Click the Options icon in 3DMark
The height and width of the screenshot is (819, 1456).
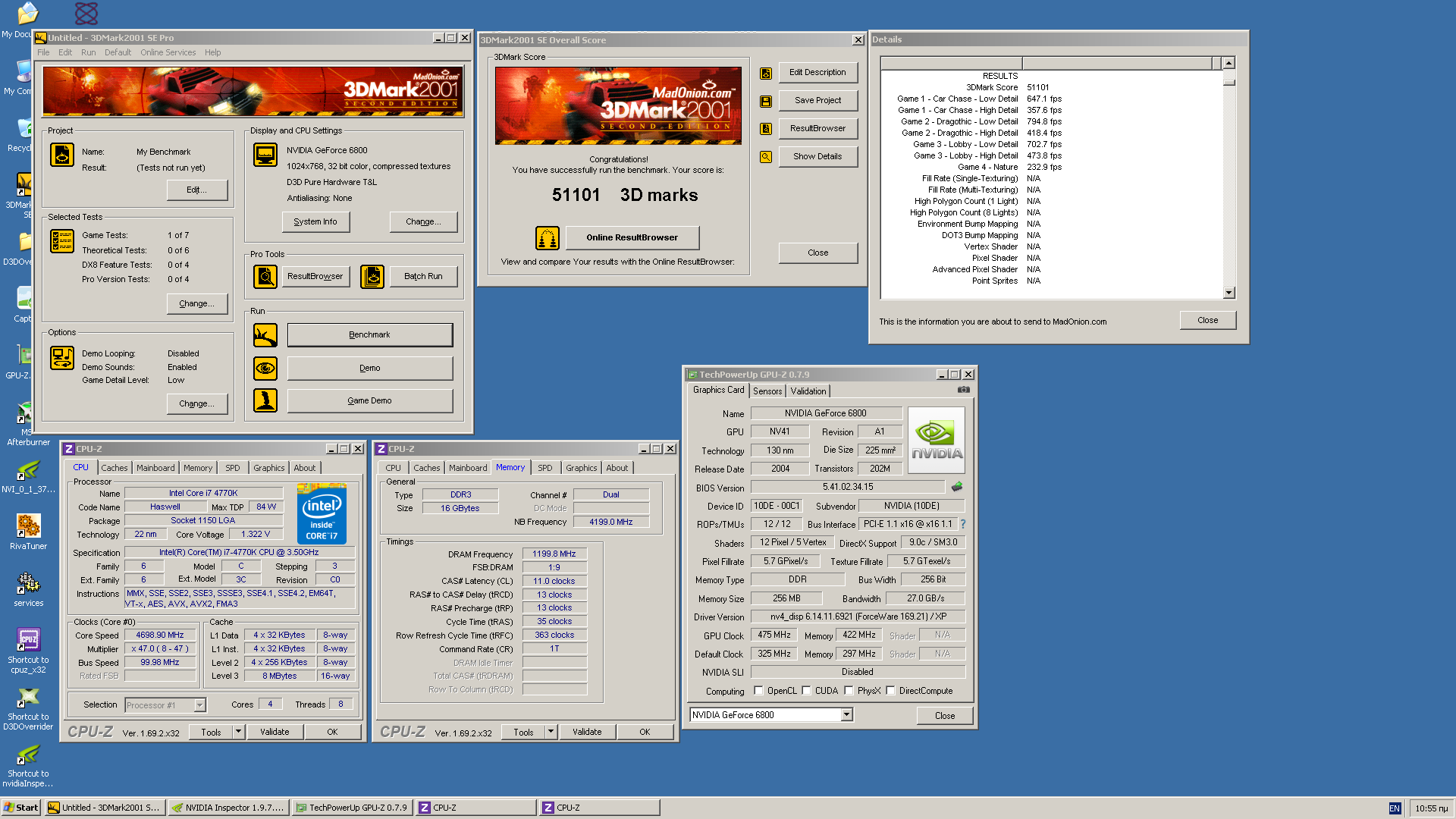pos(62,358)
